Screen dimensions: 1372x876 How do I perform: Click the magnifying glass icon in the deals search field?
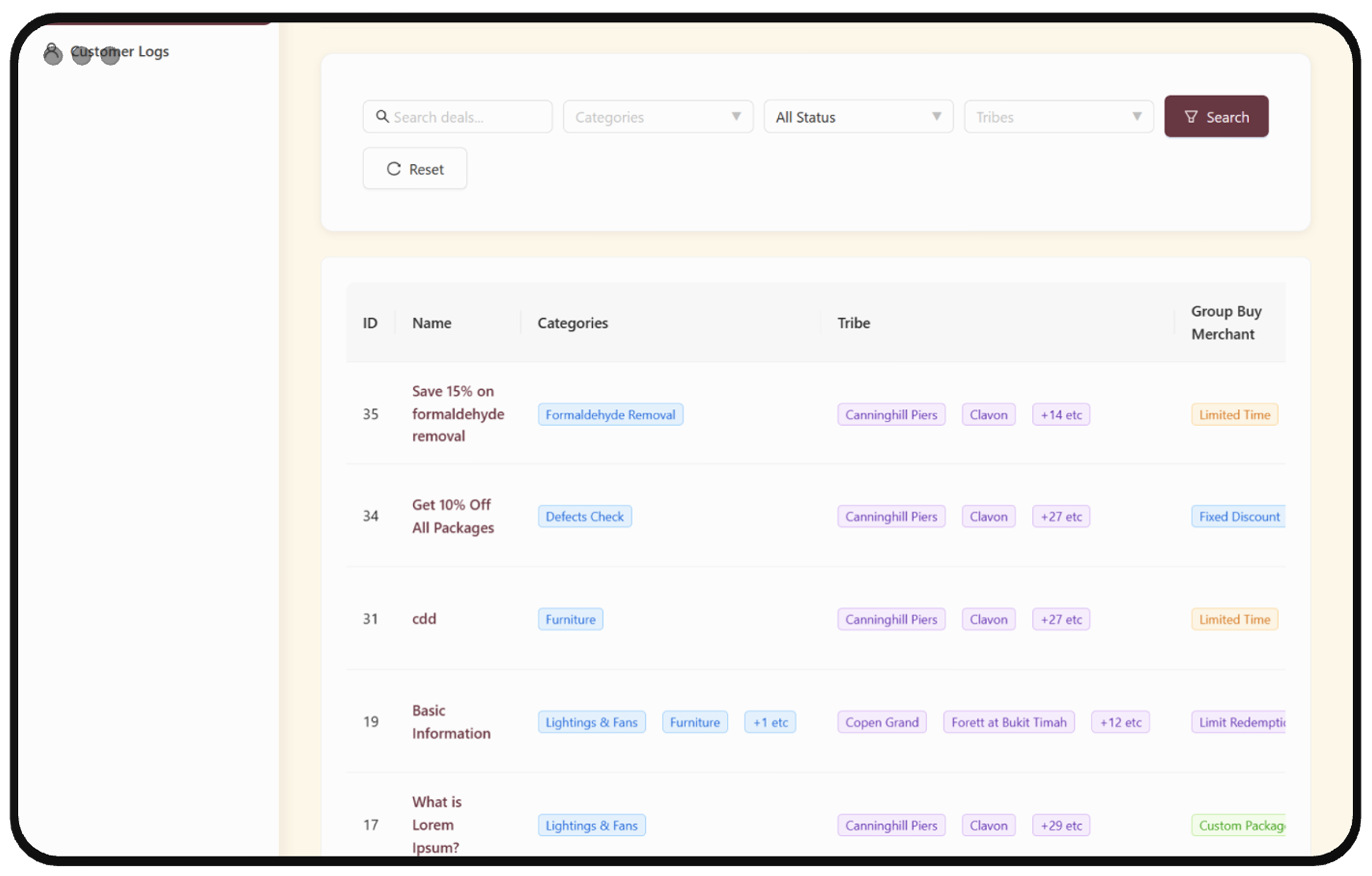point(383,116)
